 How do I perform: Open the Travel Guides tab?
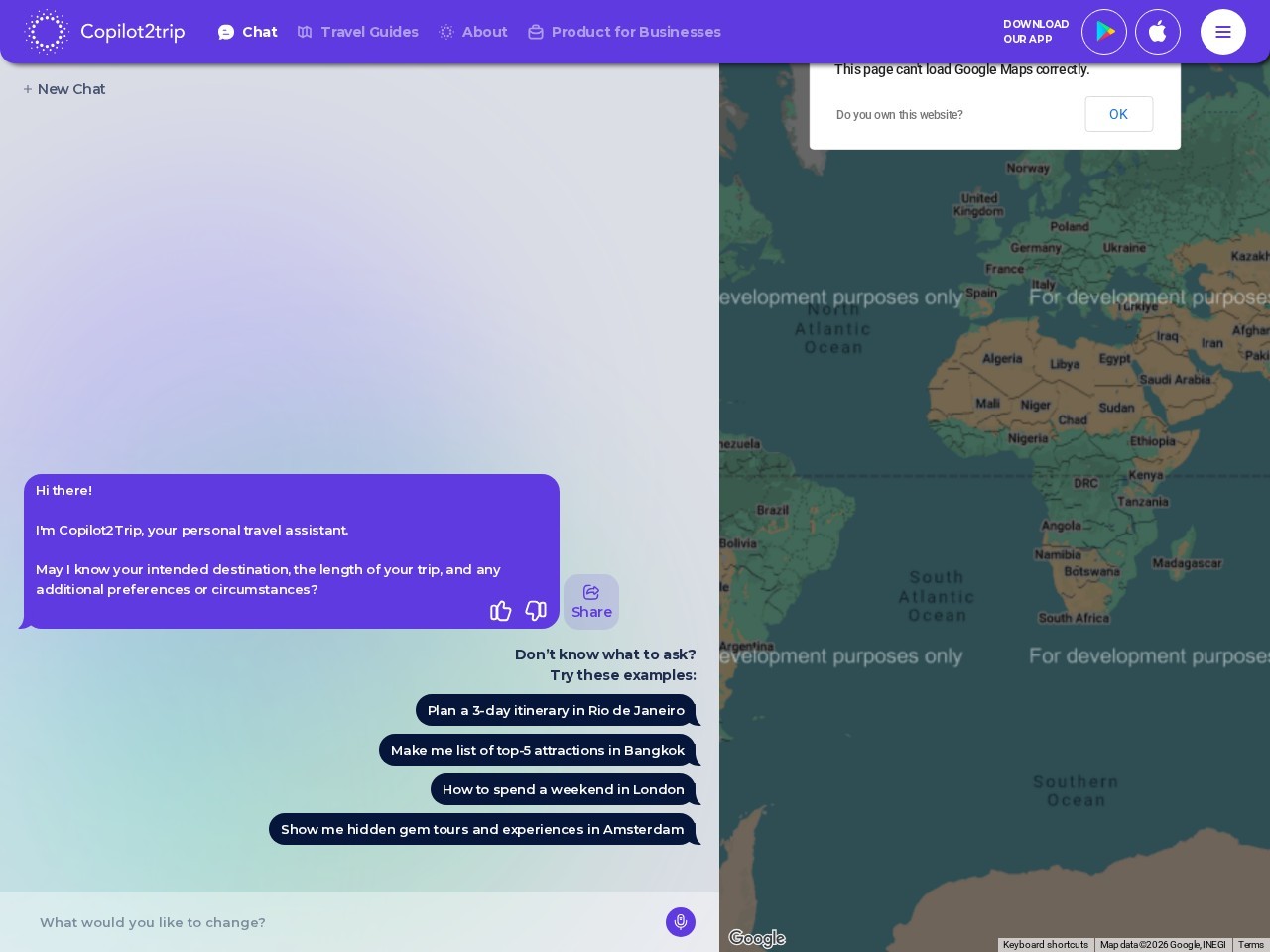(358, 32)
